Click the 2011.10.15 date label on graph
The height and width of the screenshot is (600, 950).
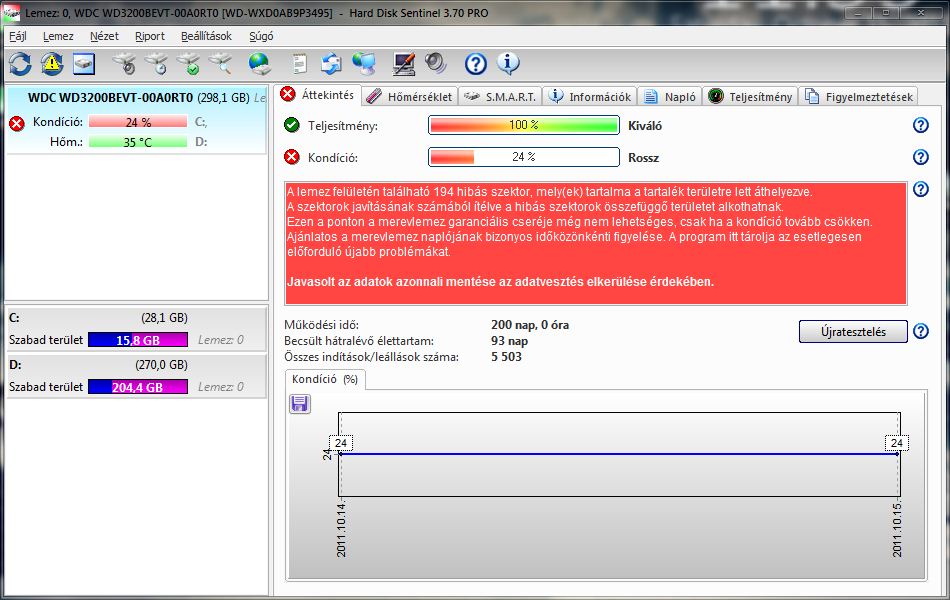[x=897, y=530]
